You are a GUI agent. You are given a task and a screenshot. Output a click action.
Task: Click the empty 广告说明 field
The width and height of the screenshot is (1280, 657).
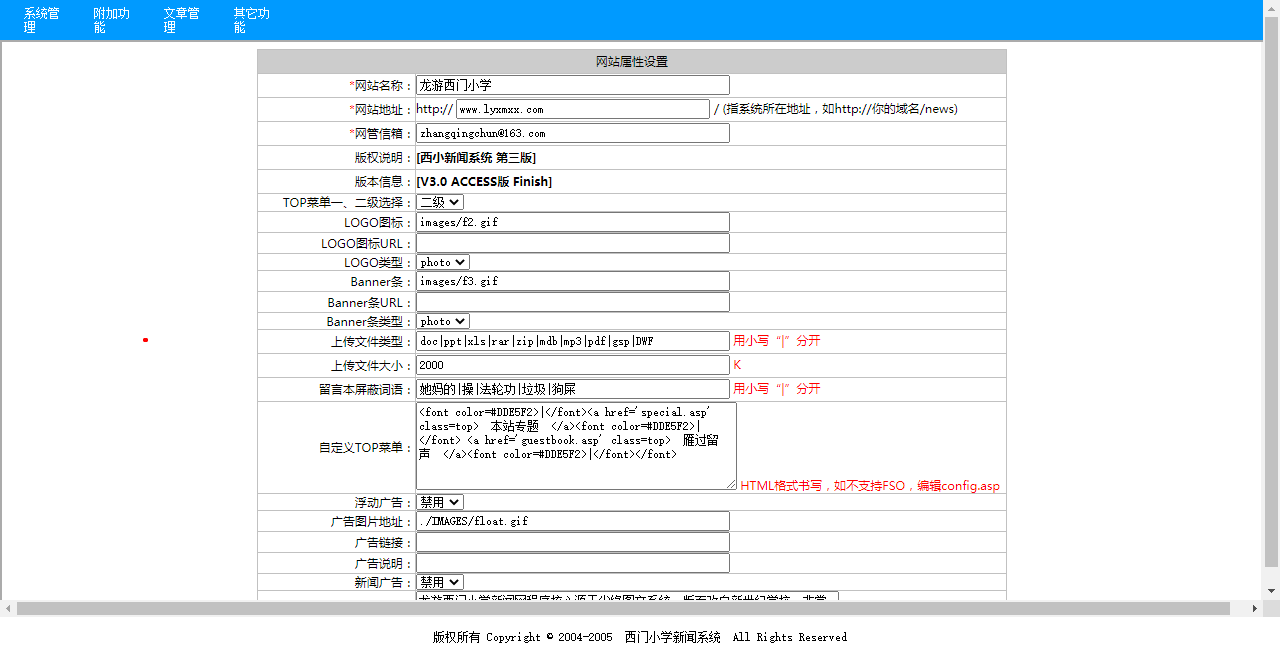(x=573, y=563)
